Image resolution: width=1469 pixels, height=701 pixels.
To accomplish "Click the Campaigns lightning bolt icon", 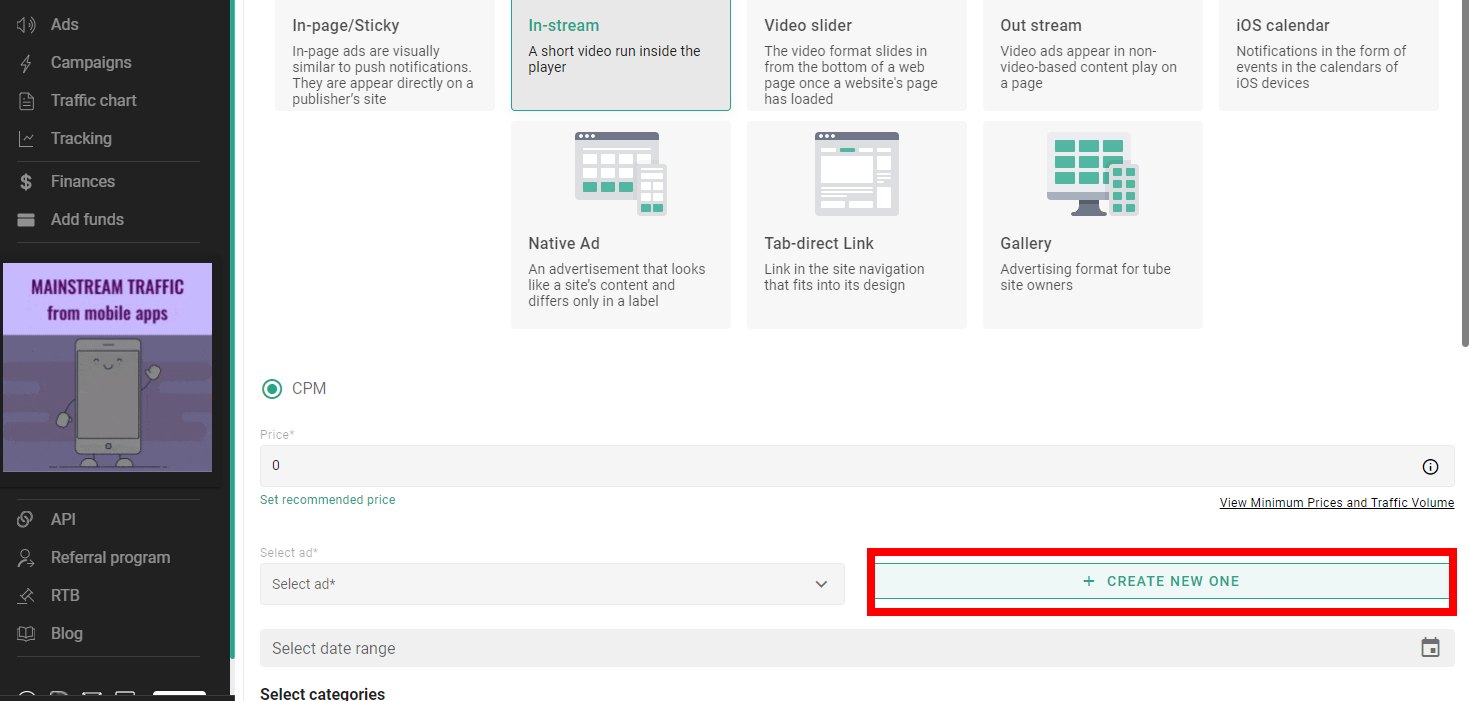I will 27,62.
